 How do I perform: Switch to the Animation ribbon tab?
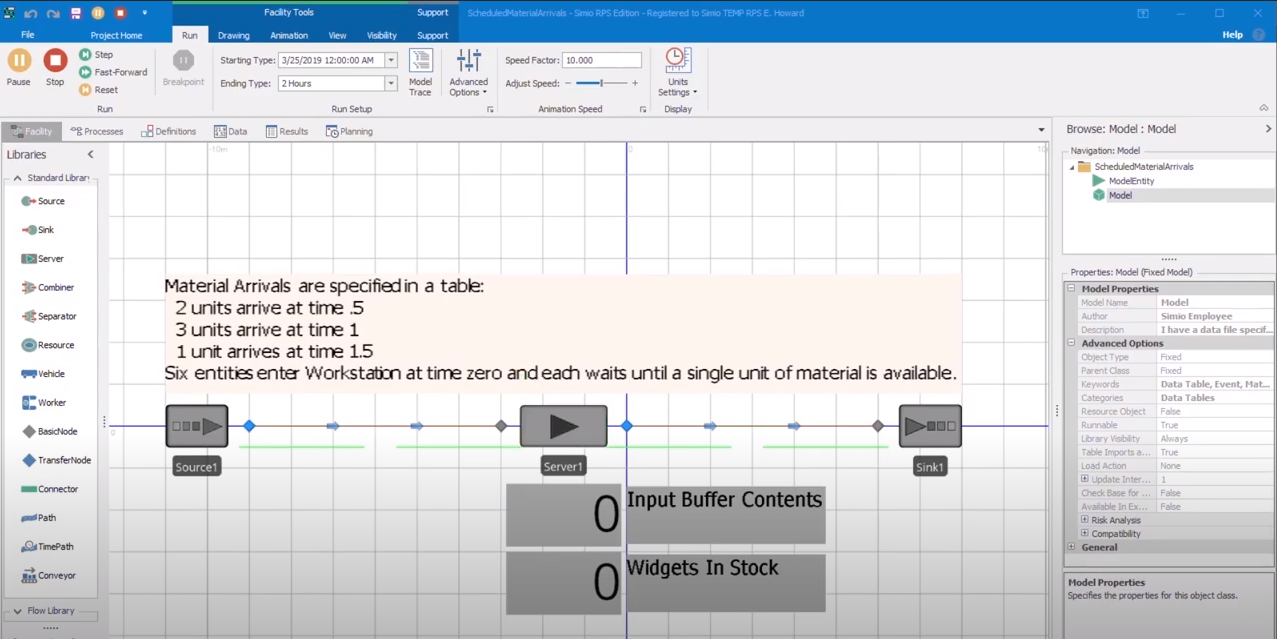click(289, 35)
